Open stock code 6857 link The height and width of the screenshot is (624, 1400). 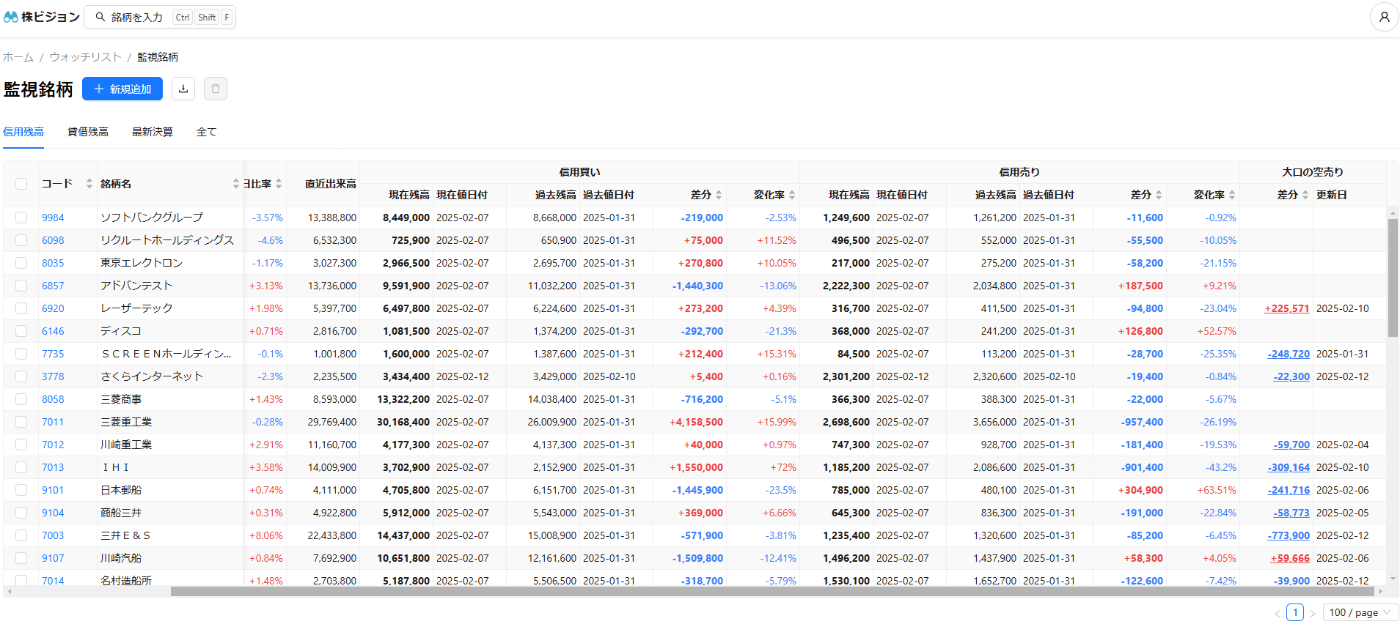pyautogui.click(x=53, y=285)
